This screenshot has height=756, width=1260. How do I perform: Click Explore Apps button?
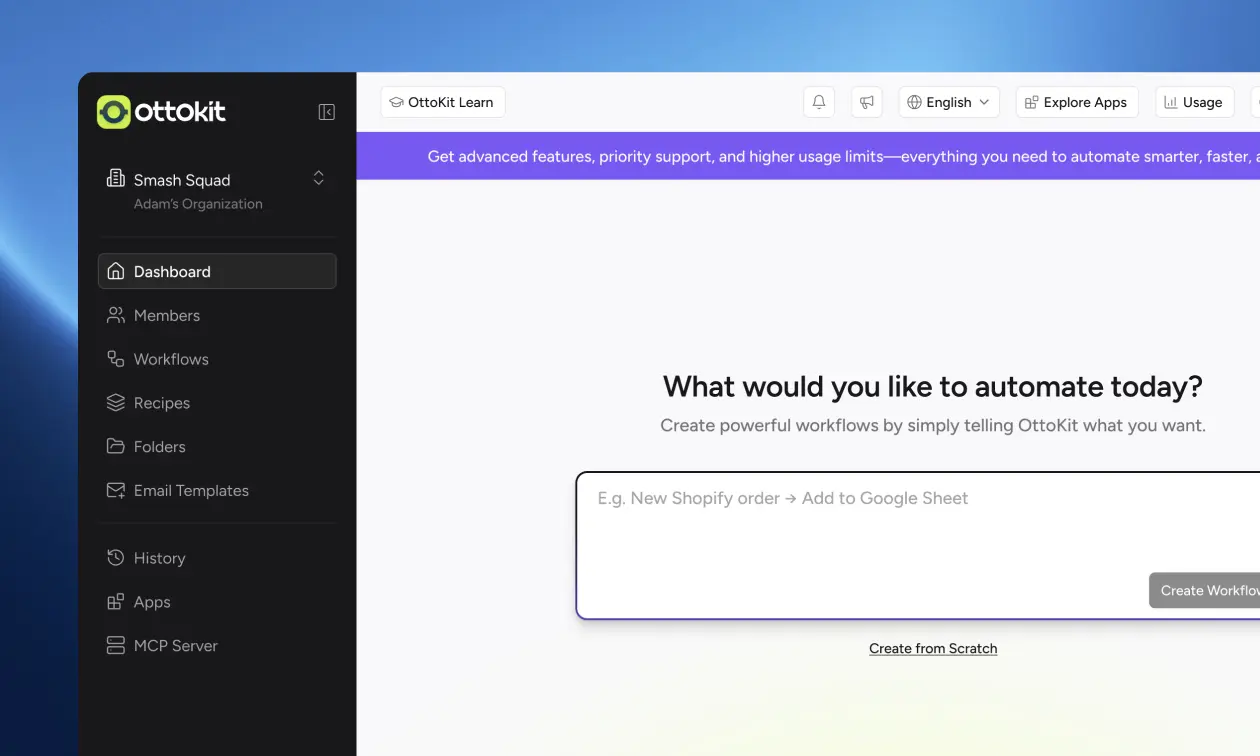coord(1077,102)
